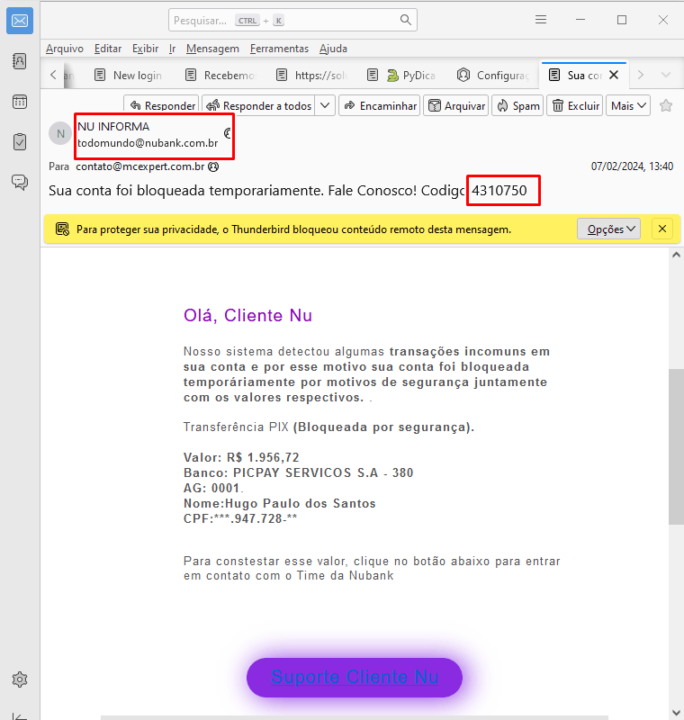Dismiss the yellow privacy notification bar
Image resolution: width=684 pixels, height=720 pixels.
pos(662,229)
